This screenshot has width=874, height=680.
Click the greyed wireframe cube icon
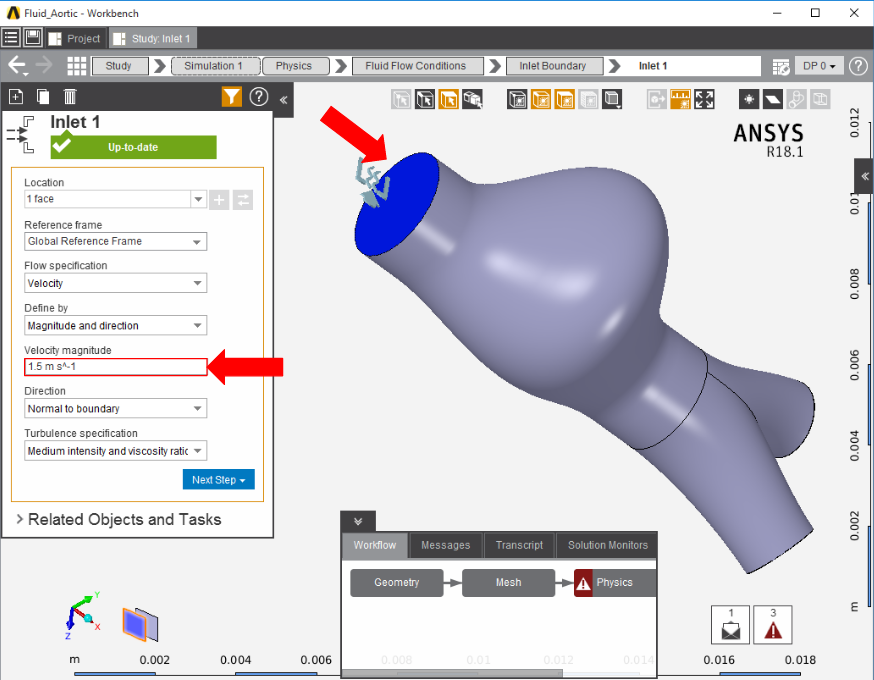tap(820, 100)
